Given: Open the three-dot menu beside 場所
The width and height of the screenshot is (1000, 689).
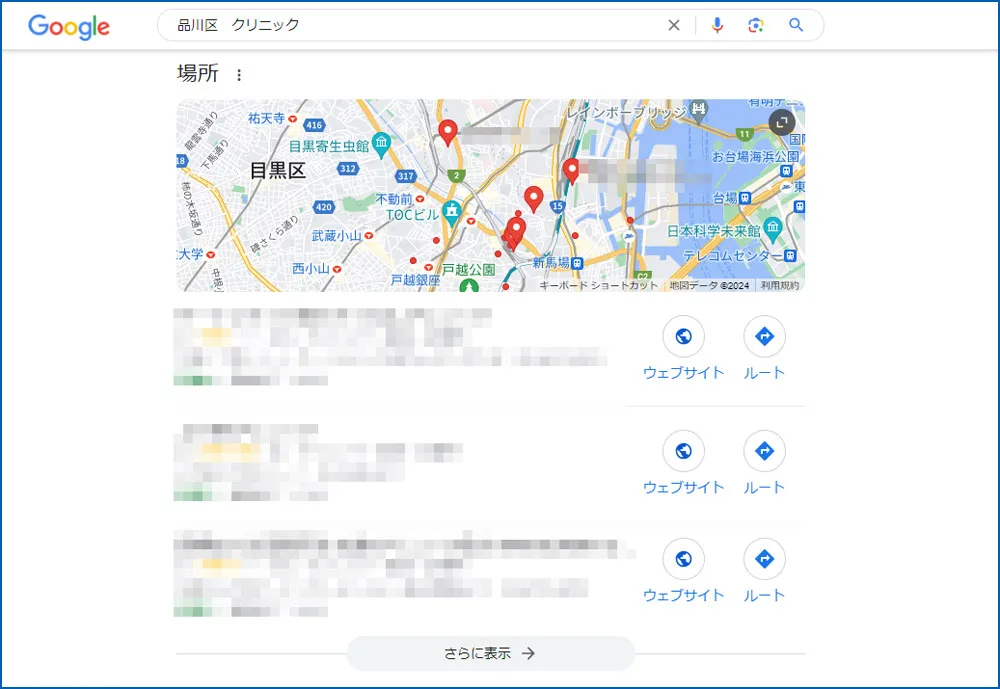Looking at the screenshot, I should pos(239,75).
